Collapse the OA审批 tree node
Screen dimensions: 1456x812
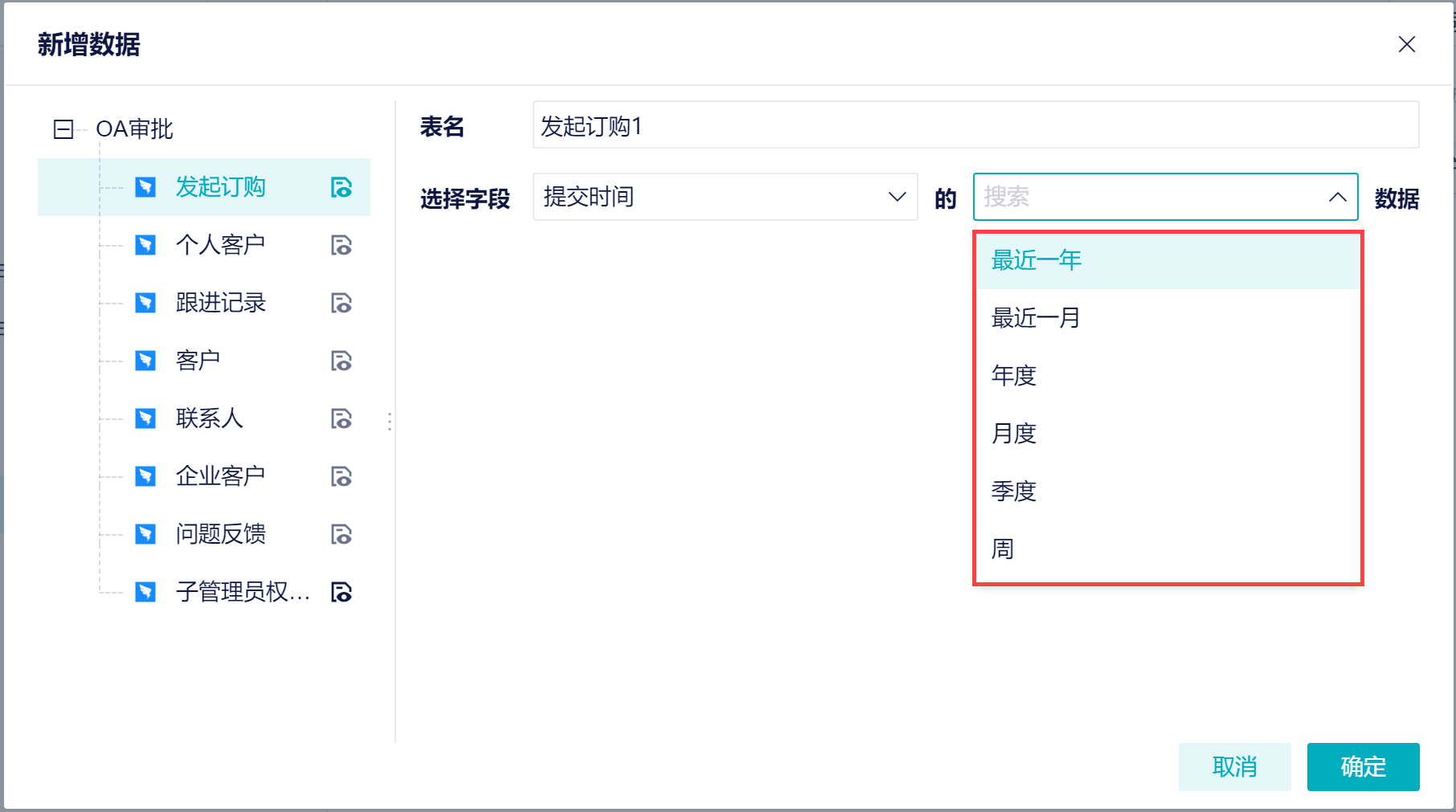pyautogui.click(x=63, y=129)
